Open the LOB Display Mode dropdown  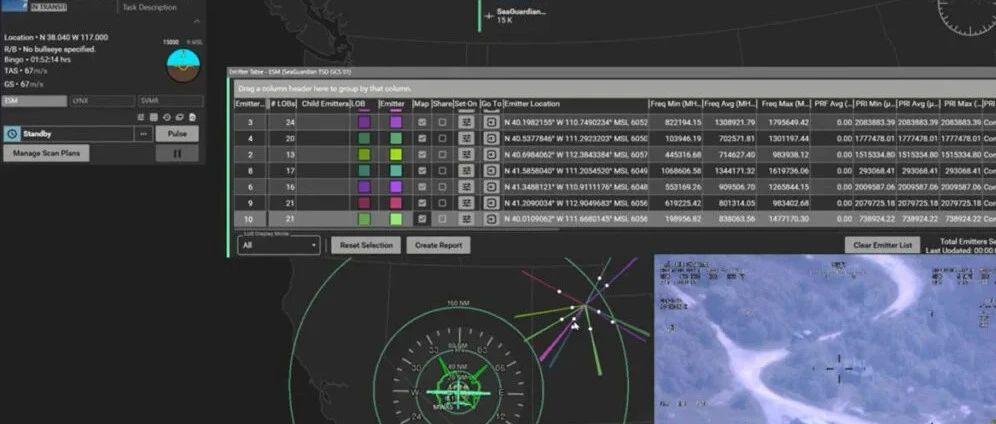pos(278,245)
